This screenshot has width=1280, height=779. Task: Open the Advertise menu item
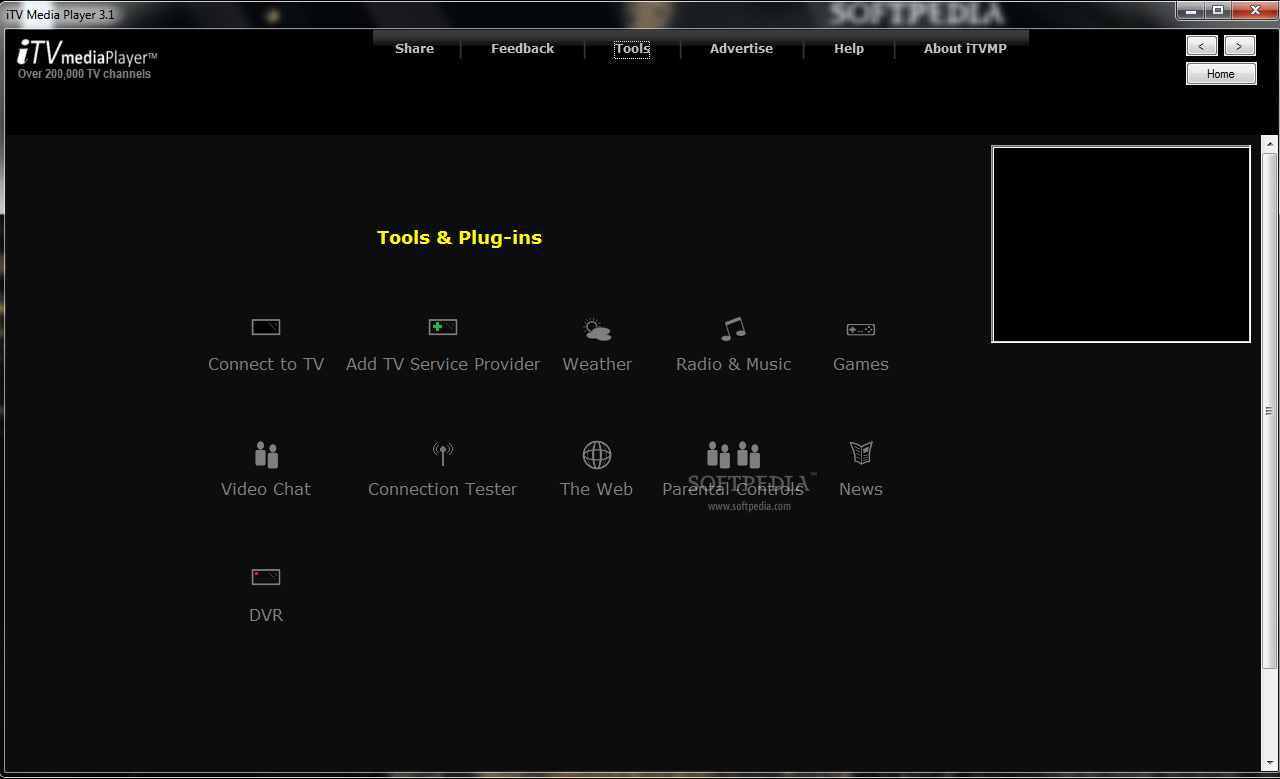[x=741, y=48]
